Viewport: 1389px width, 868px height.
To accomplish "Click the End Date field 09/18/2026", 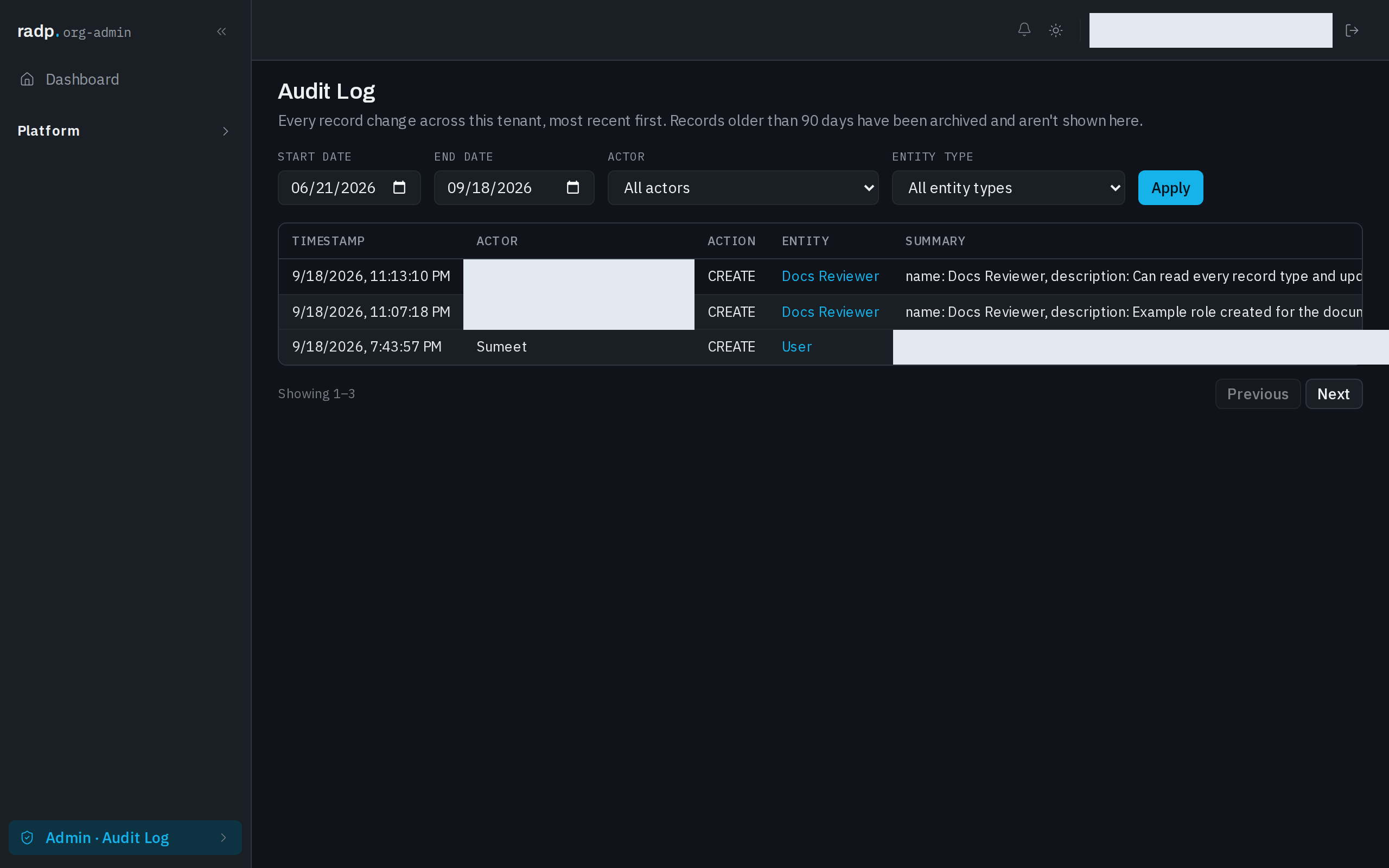I will [x=514, y=188].
